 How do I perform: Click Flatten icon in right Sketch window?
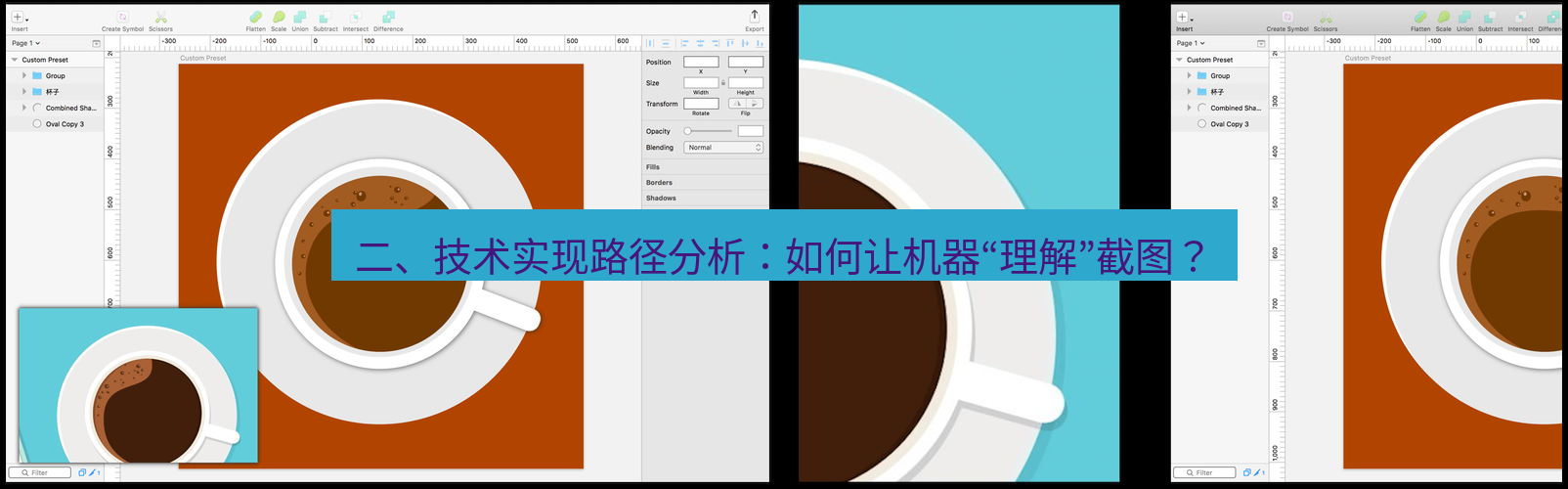point(1420,17)
